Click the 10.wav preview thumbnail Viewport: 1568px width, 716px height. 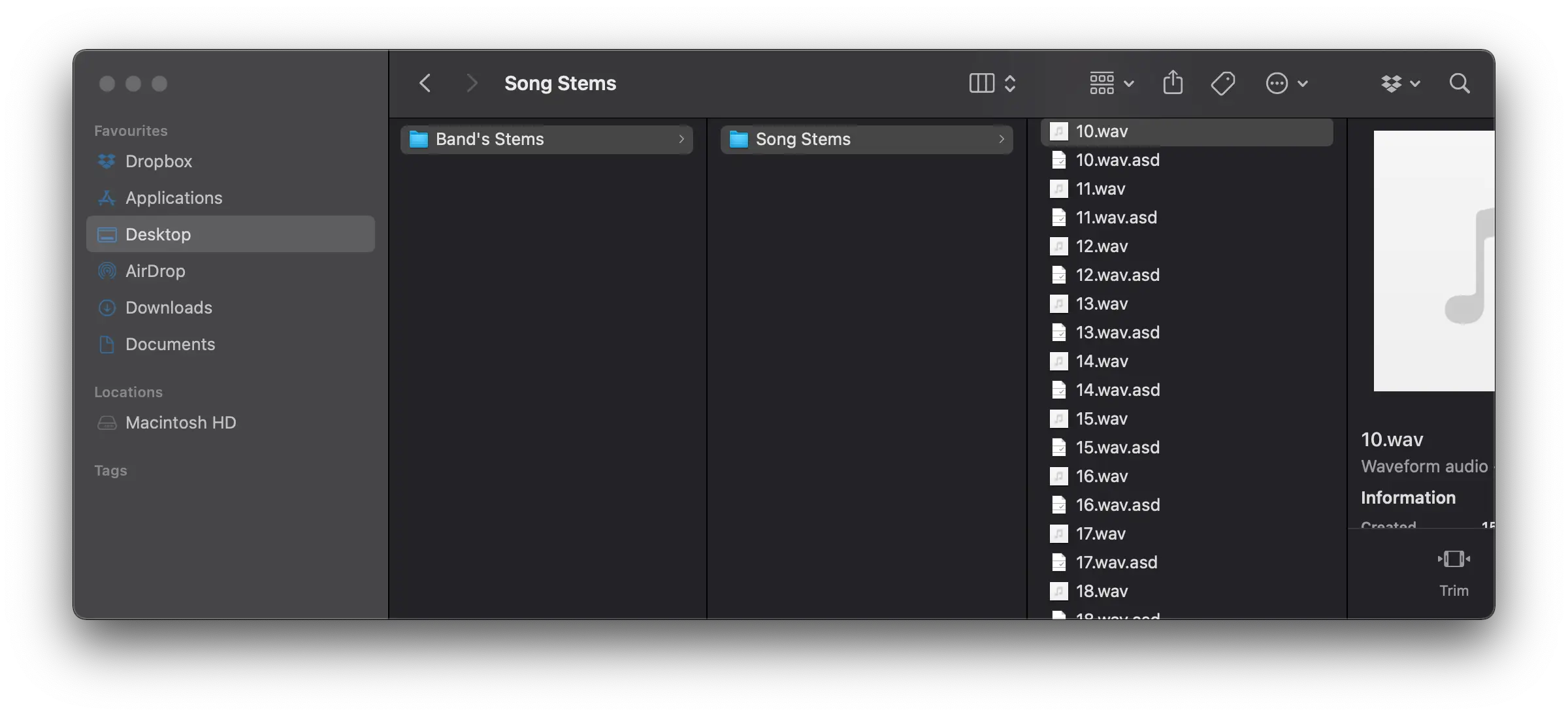tap(1433, 261)
